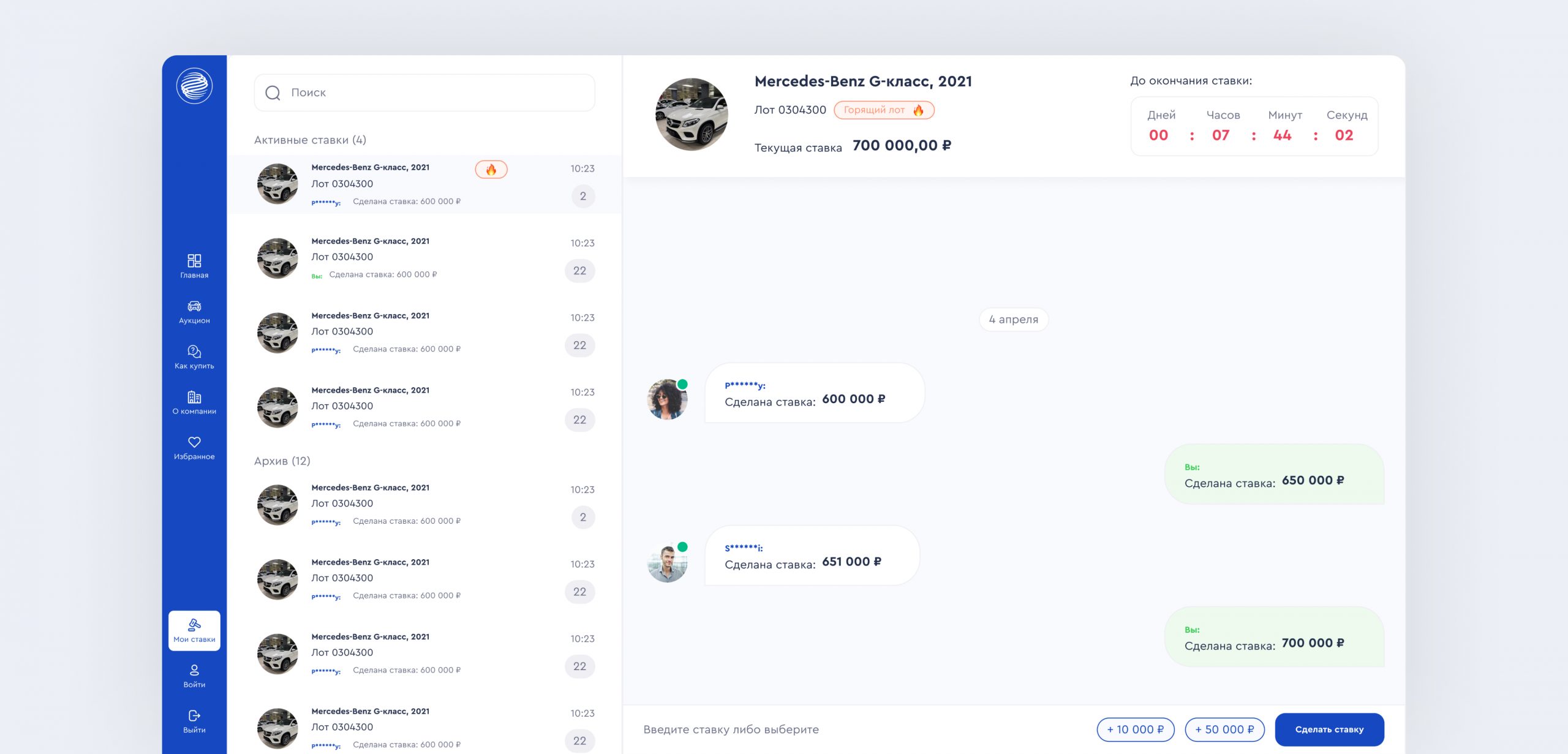1568x754 pixels.
Task: Open Как купить help icon
Action: coord(194,352)
